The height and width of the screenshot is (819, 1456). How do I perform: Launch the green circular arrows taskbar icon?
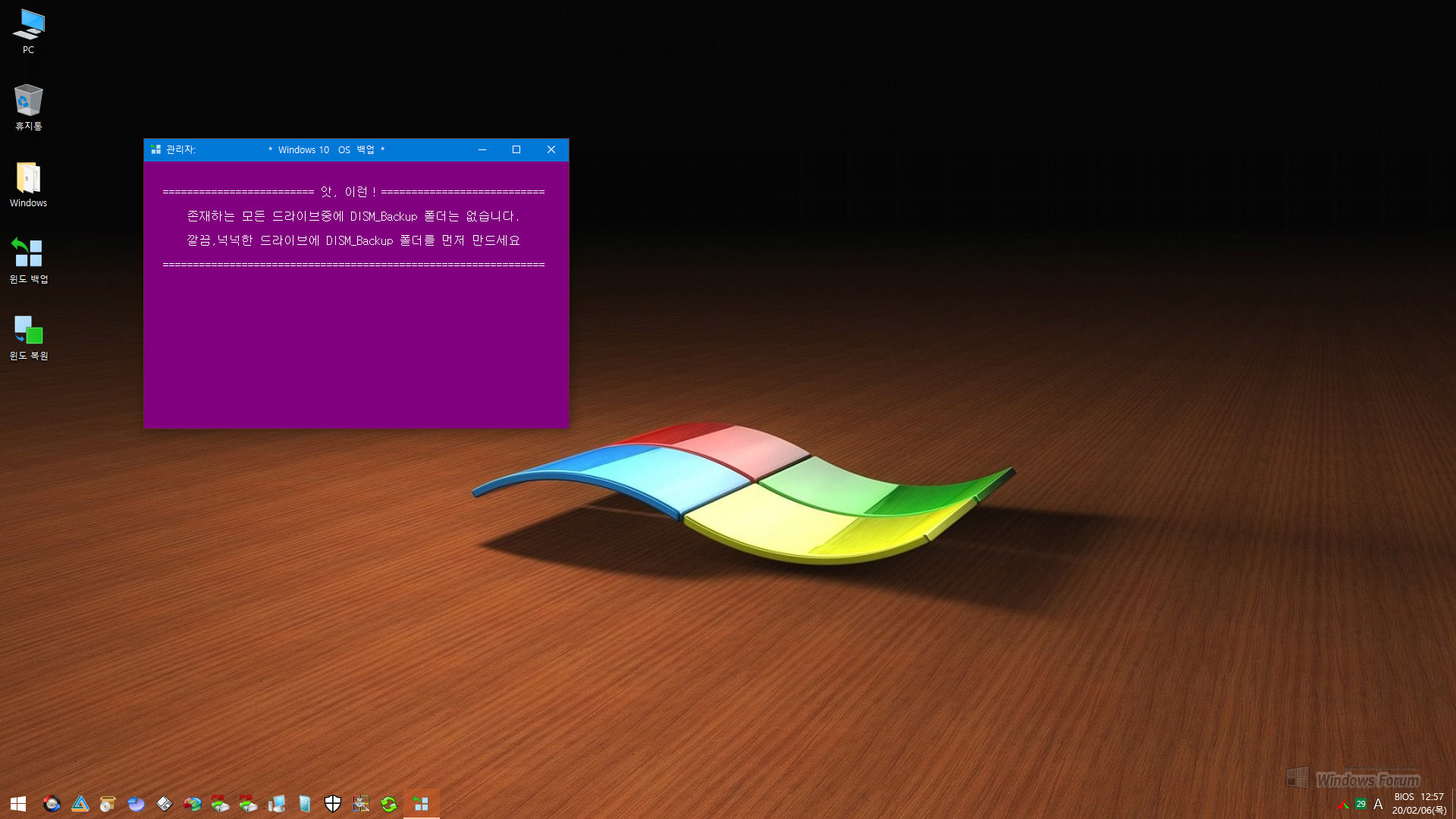(x=389, y=804)
